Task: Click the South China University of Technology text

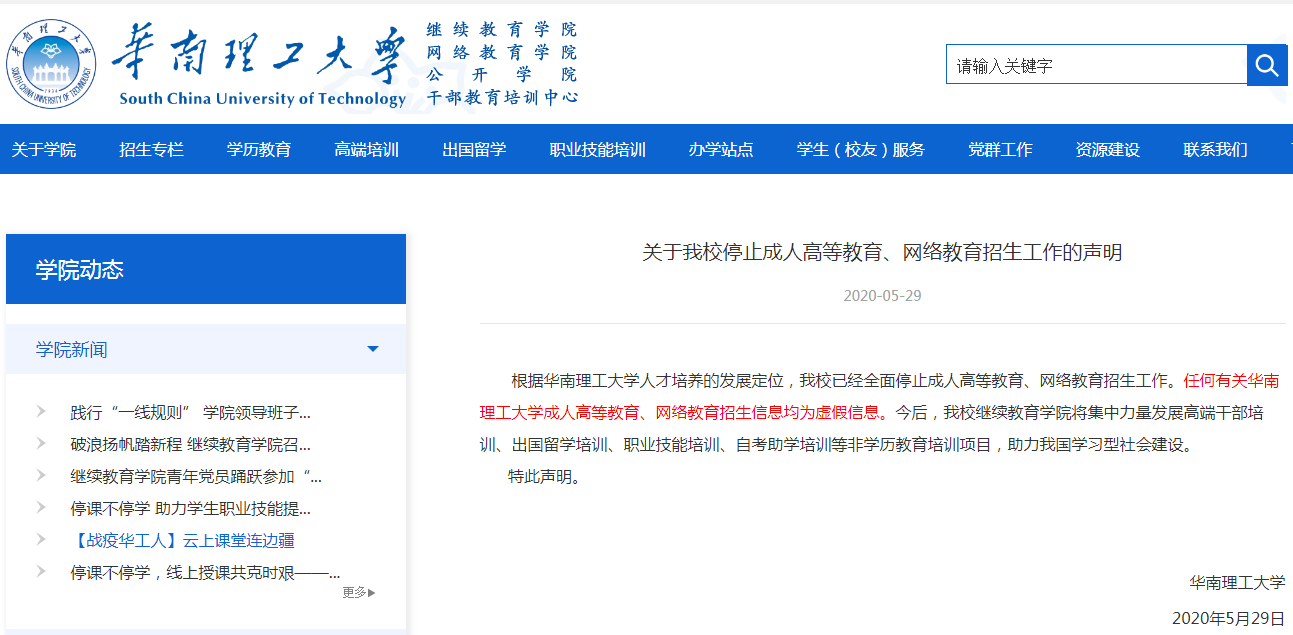Action: pyautogui.click(x=262, y=98)
